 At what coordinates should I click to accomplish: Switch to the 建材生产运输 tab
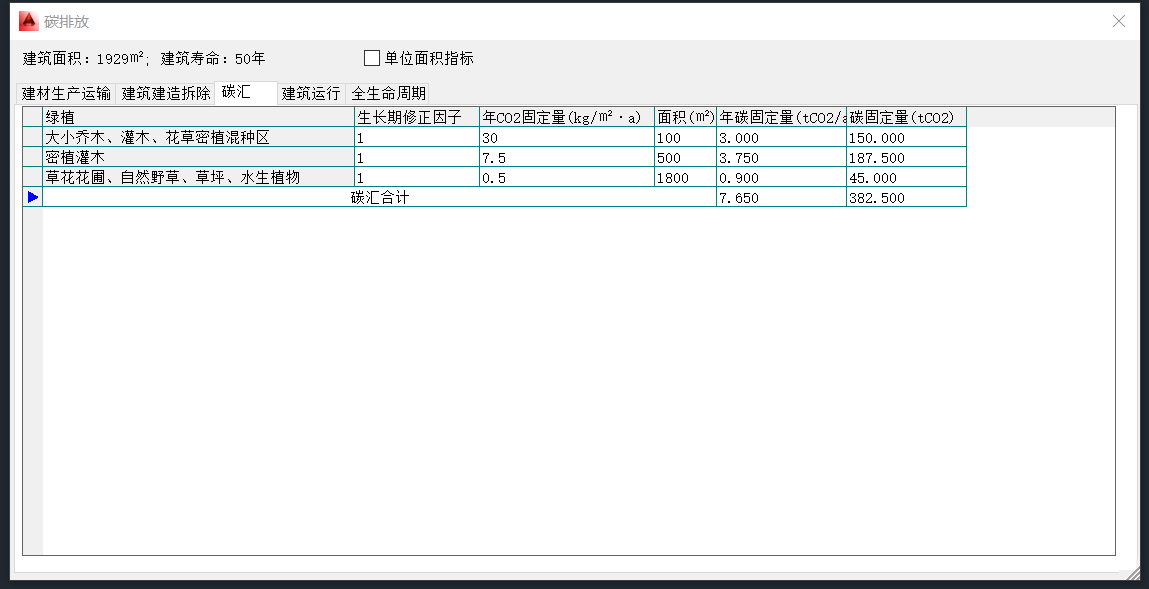pos(67,94)
